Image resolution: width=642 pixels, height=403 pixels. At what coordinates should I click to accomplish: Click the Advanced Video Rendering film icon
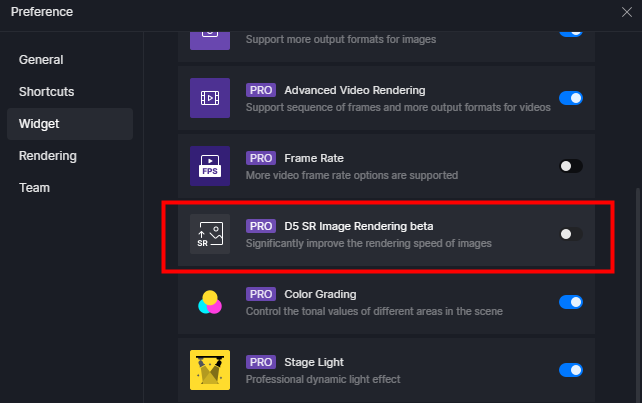point(210,98)
